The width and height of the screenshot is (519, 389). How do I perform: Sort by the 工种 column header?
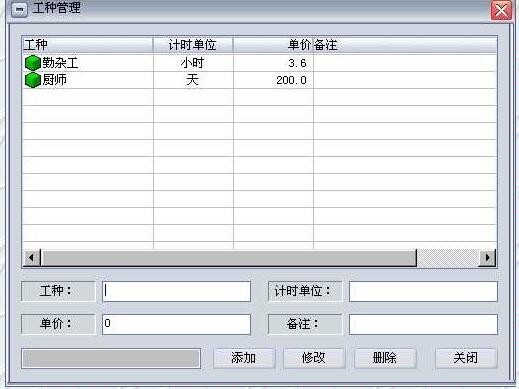[x=88, y=45]
